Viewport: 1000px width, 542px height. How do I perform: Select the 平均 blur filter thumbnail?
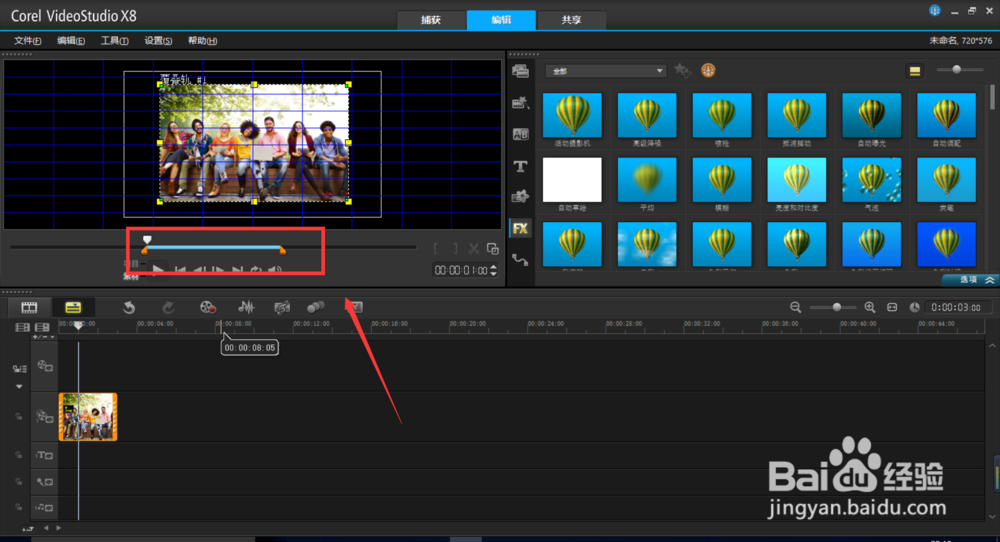coord(647,180)
